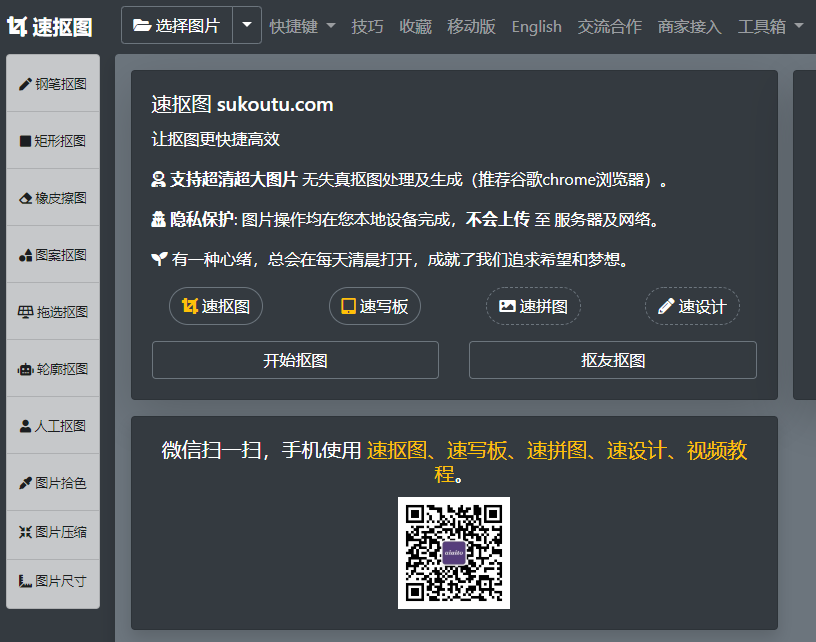
Task: Click the sprout icon before 有一种心绪
Action: pos(159,259)
